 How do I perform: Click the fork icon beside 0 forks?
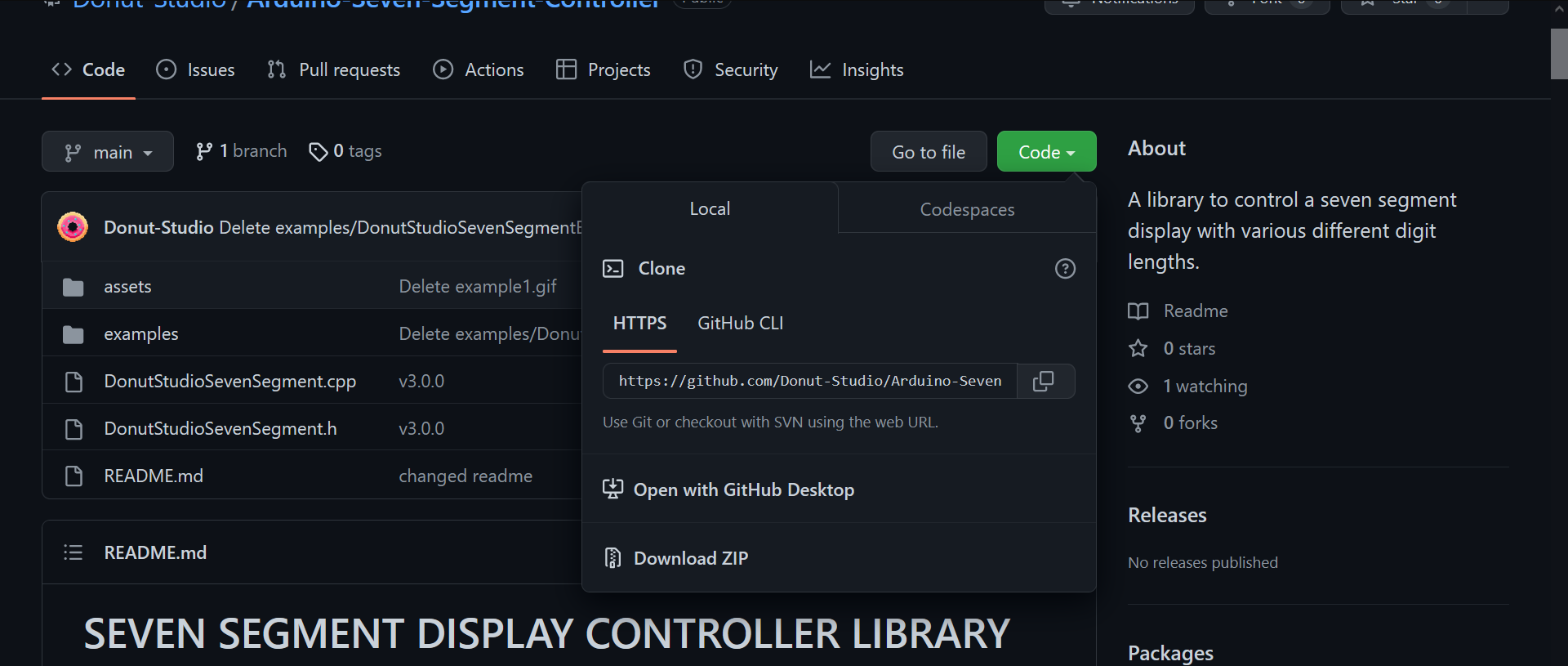coord(1138,423)
